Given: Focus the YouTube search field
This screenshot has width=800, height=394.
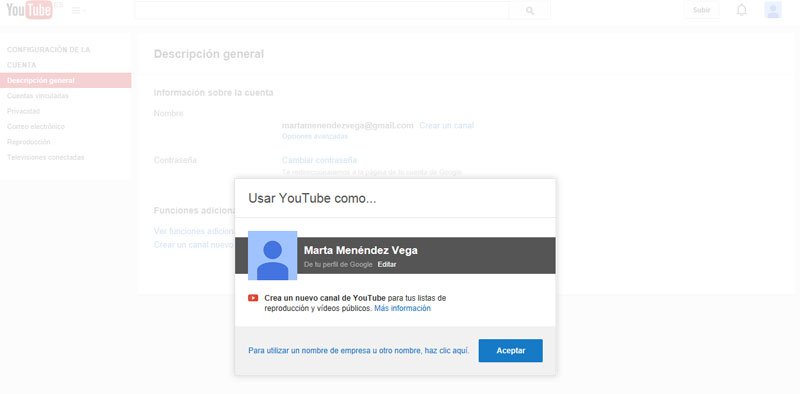Looking at the screenshot, I should tap(322, 10).
